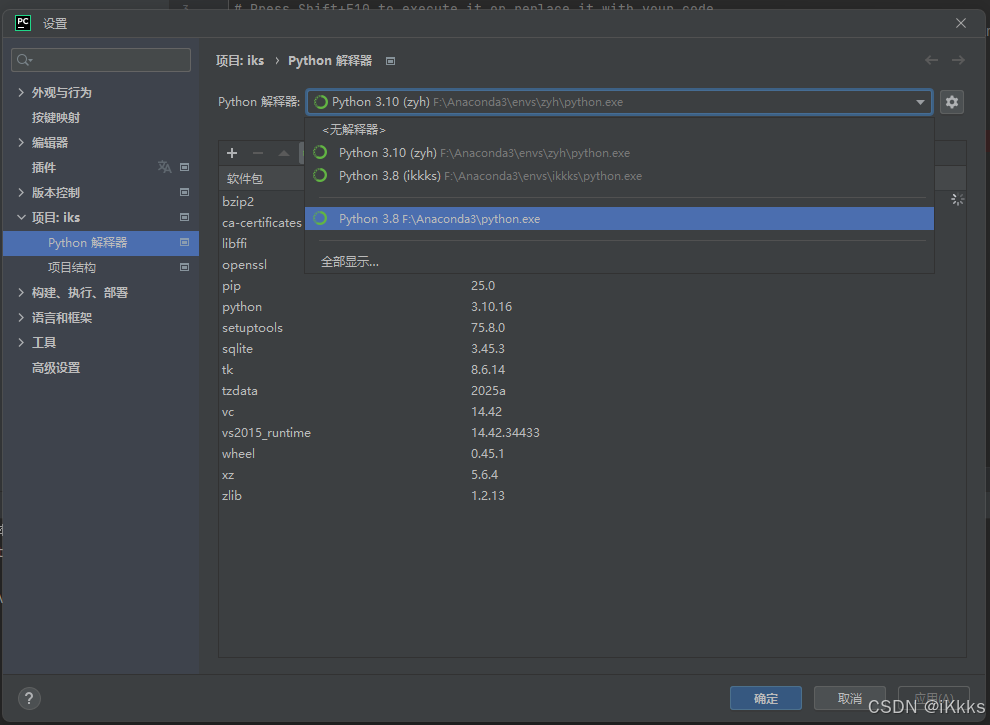Click the back navigation arrow
This screenshot has width=990, height=725.
click(931, 60)
